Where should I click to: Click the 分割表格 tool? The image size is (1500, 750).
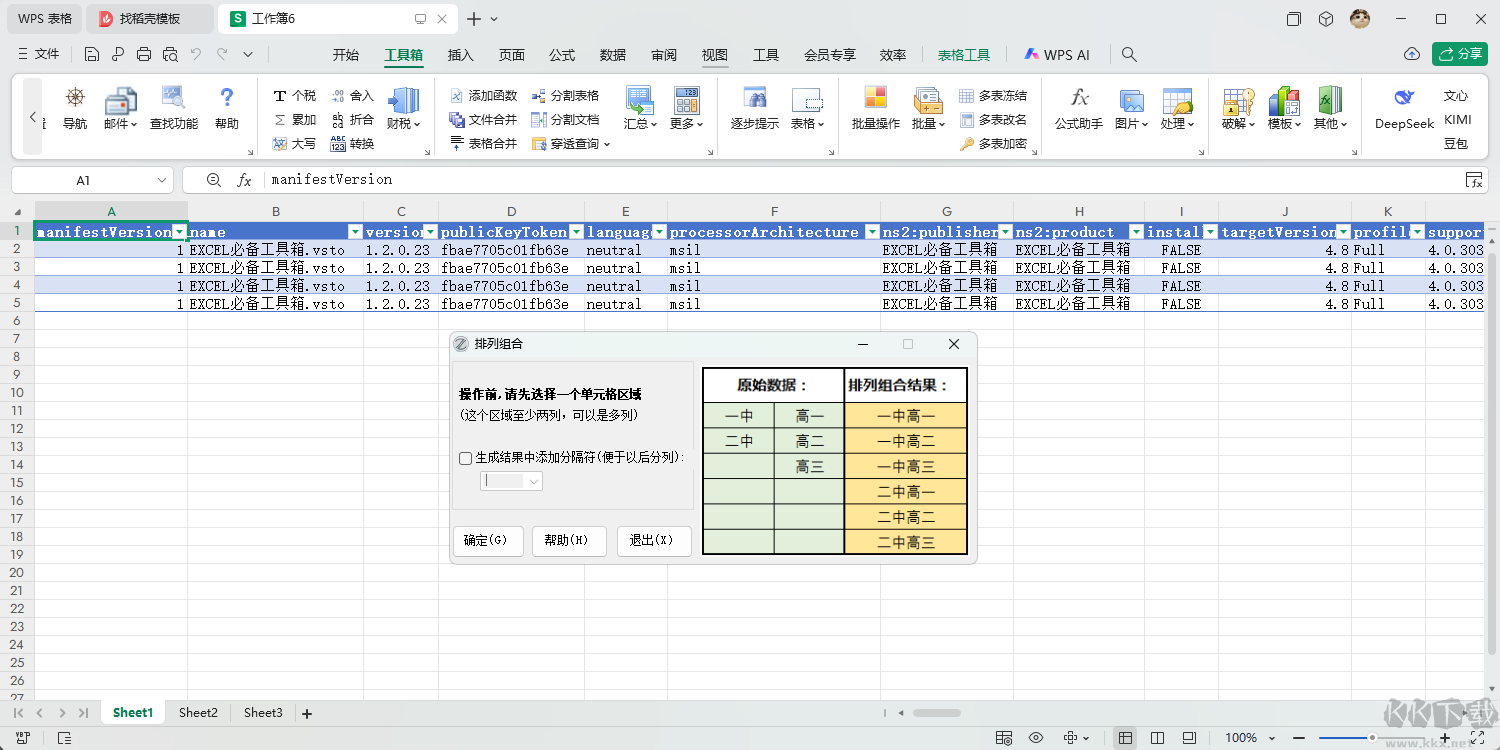[566, 96]
